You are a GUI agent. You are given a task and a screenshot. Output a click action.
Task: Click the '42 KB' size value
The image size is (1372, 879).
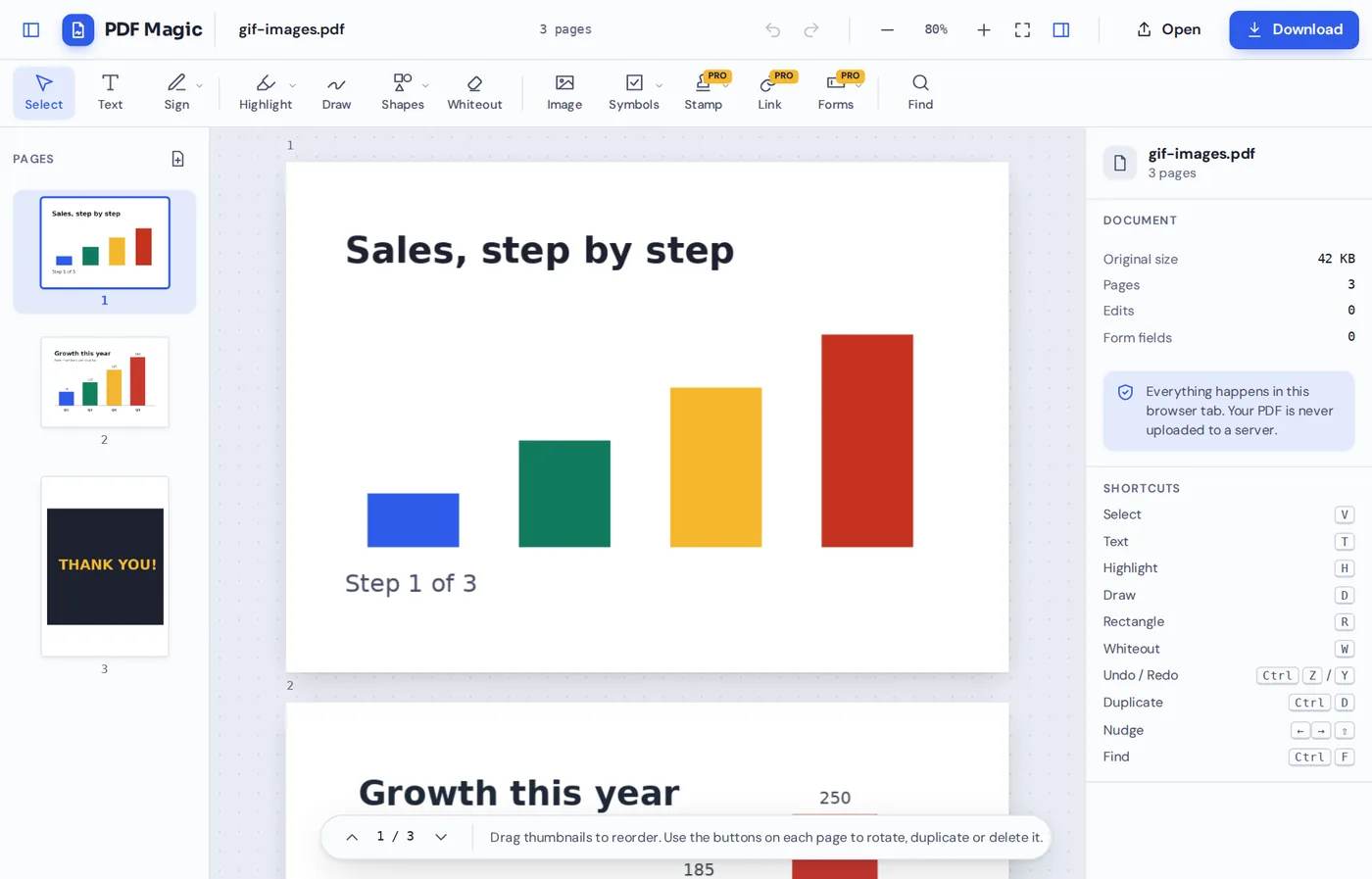[x=1337, y=259]
